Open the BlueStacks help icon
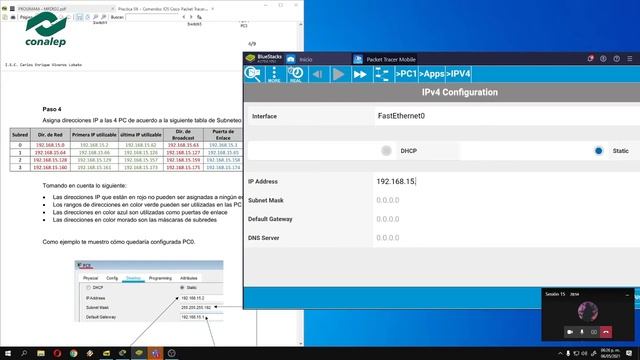 tap(617, 59)
